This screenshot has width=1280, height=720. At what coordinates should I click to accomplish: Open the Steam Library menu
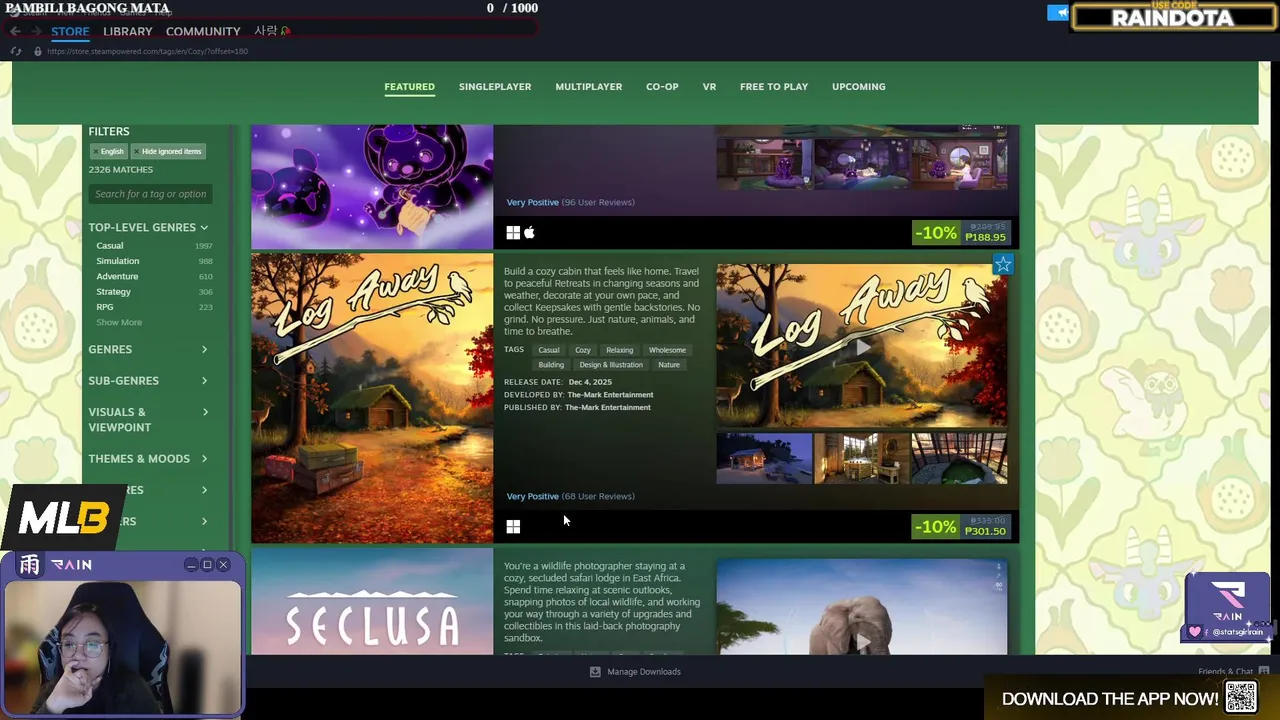point(128,31)
